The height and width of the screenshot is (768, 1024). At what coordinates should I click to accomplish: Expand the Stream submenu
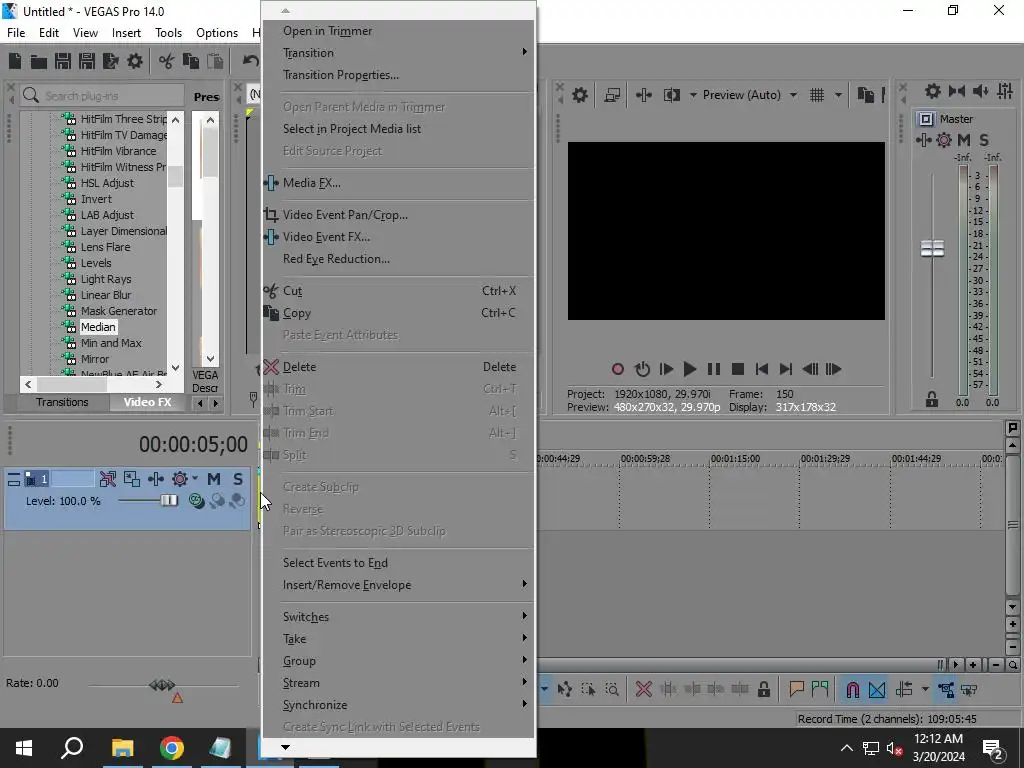[398, 683]
